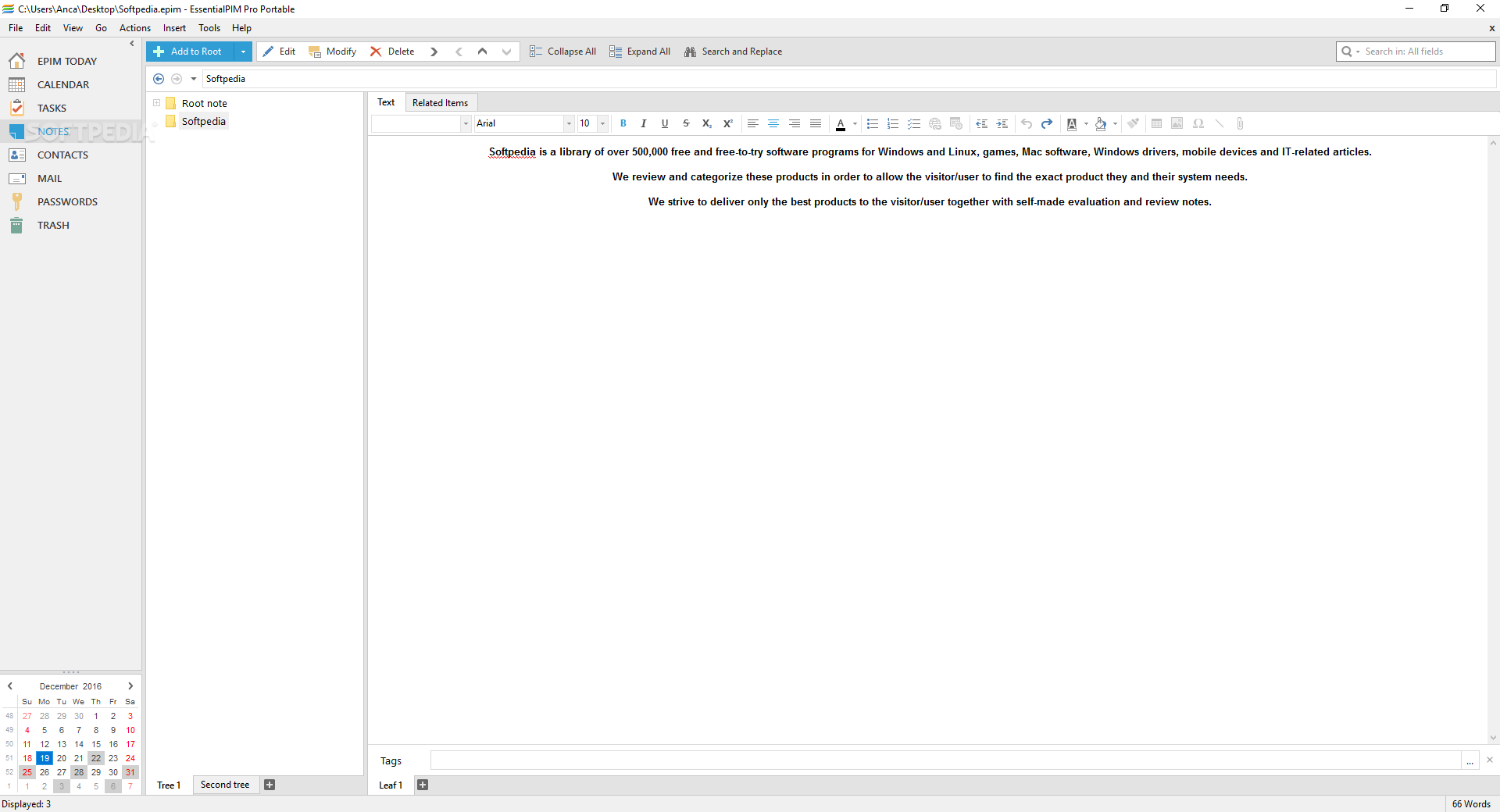Align text left
The width and height of the screenshot is (1500, 812).
coord(752,123)
